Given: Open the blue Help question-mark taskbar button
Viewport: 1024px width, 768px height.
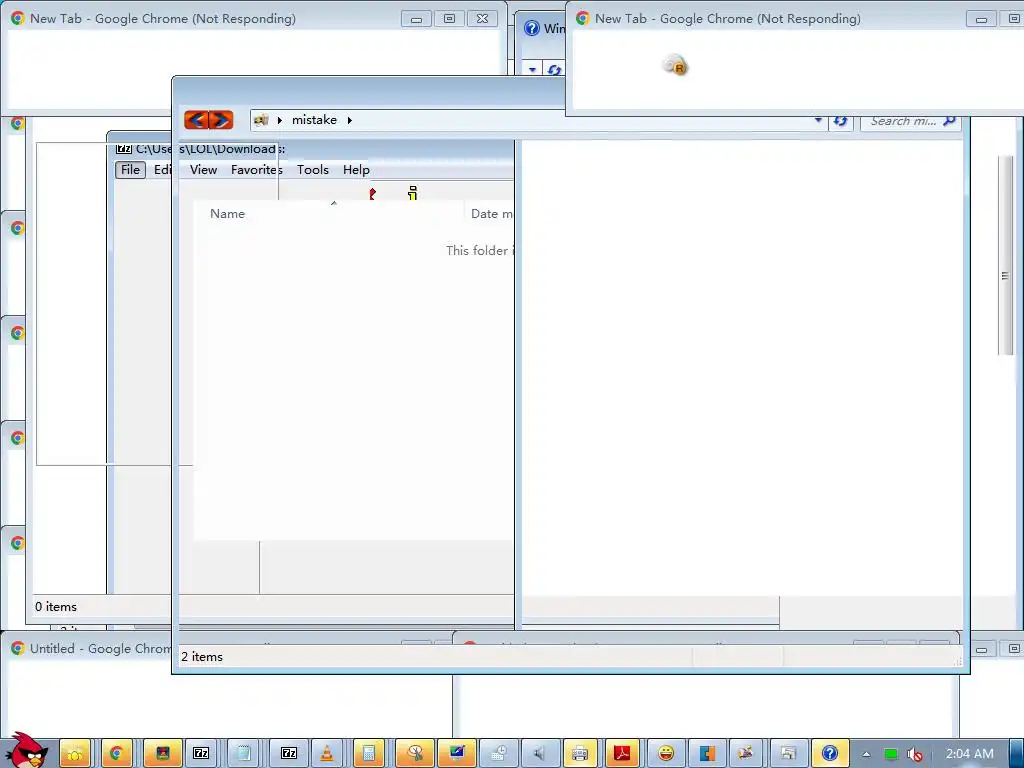Looking at the screenshot, I should 829,754.
